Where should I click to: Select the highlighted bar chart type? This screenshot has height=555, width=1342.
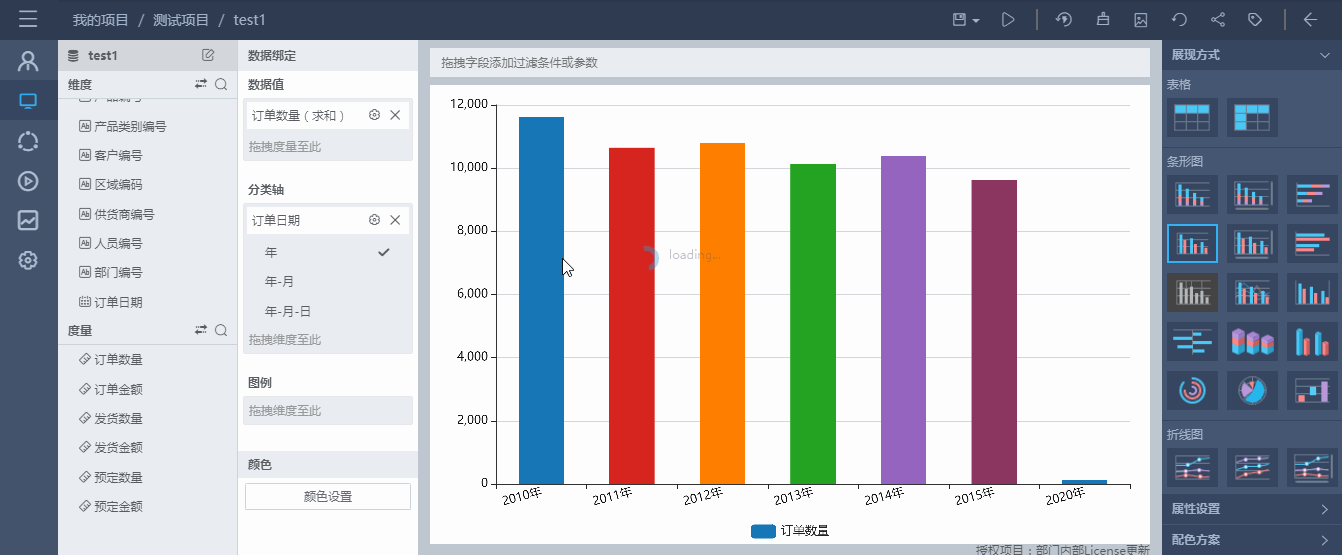[1192, 243]
